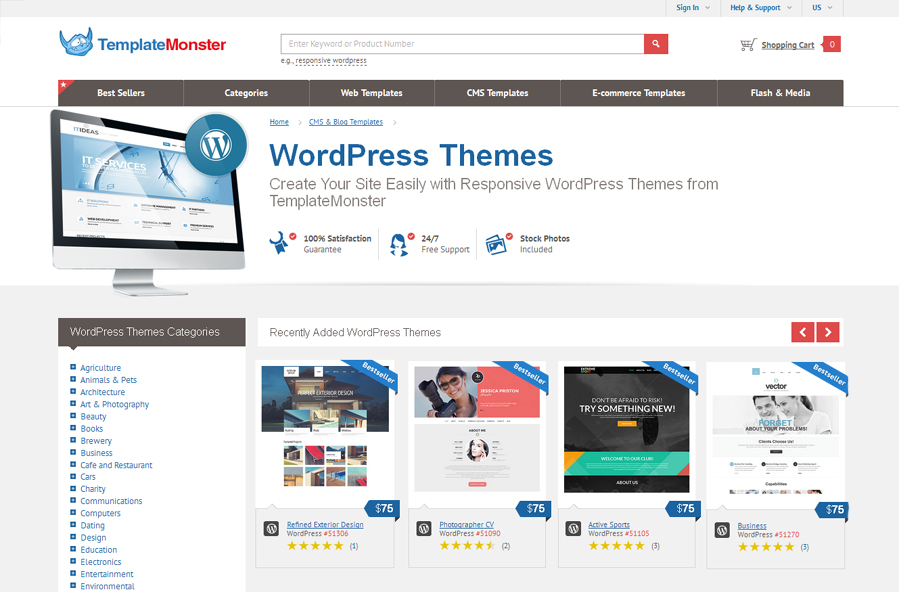Click the TemplateMonster logo
Image resolution: width=899 pixels, height=592 pixels.
click(x=143, y=42)
